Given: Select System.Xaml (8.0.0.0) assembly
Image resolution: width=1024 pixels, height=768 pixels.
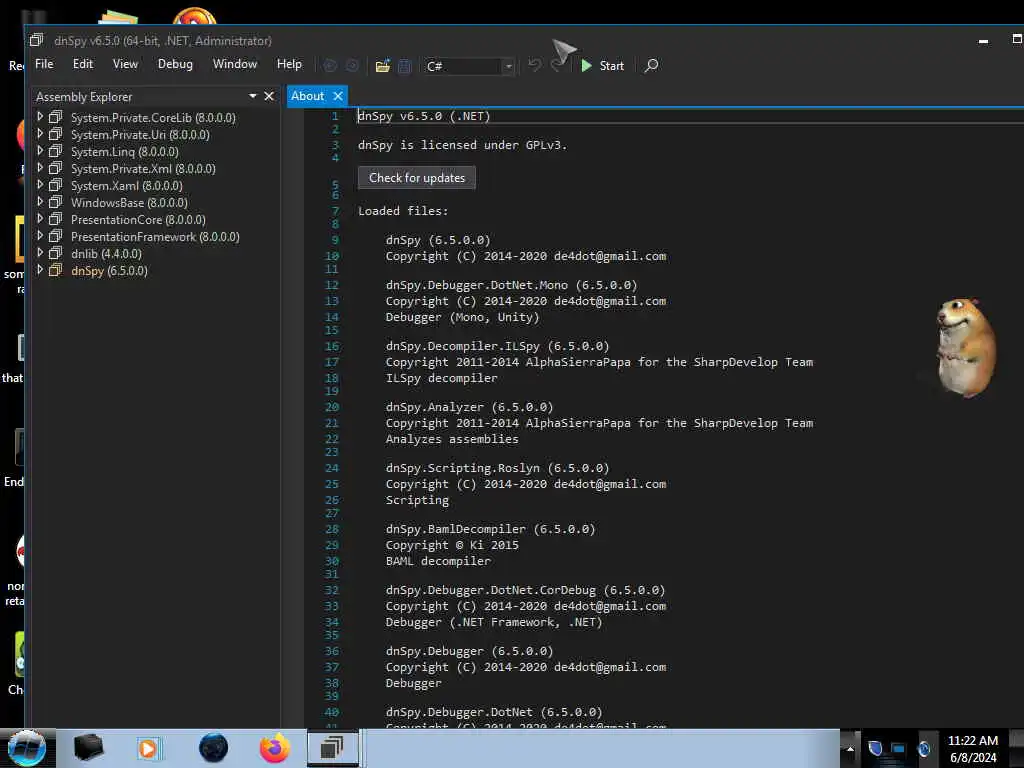Looking at the screenshot, I should click(126, 185).
